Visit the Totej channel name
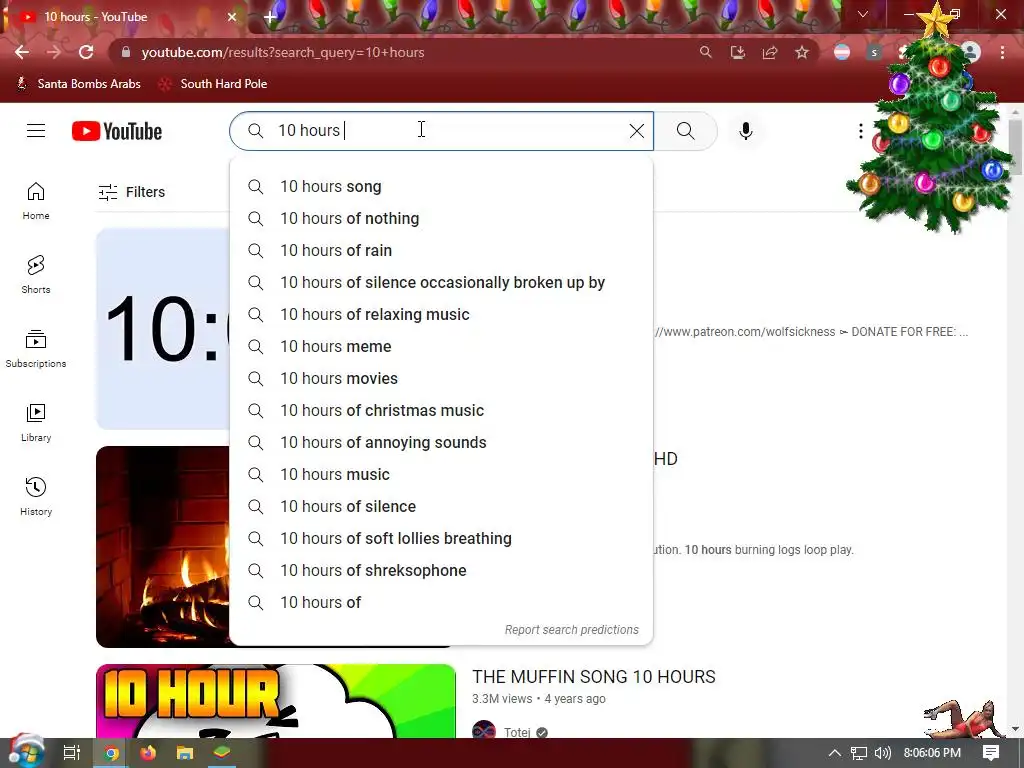The image size is (1024, 768). click(x=517, y=732)
